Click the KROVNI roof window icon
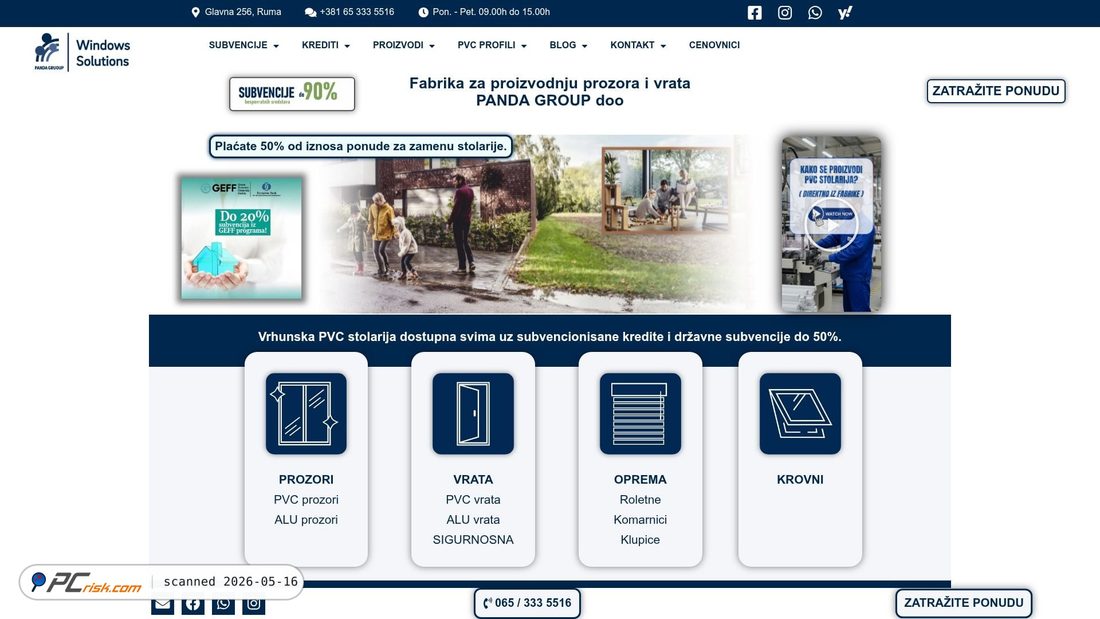 tap(800, 413)
